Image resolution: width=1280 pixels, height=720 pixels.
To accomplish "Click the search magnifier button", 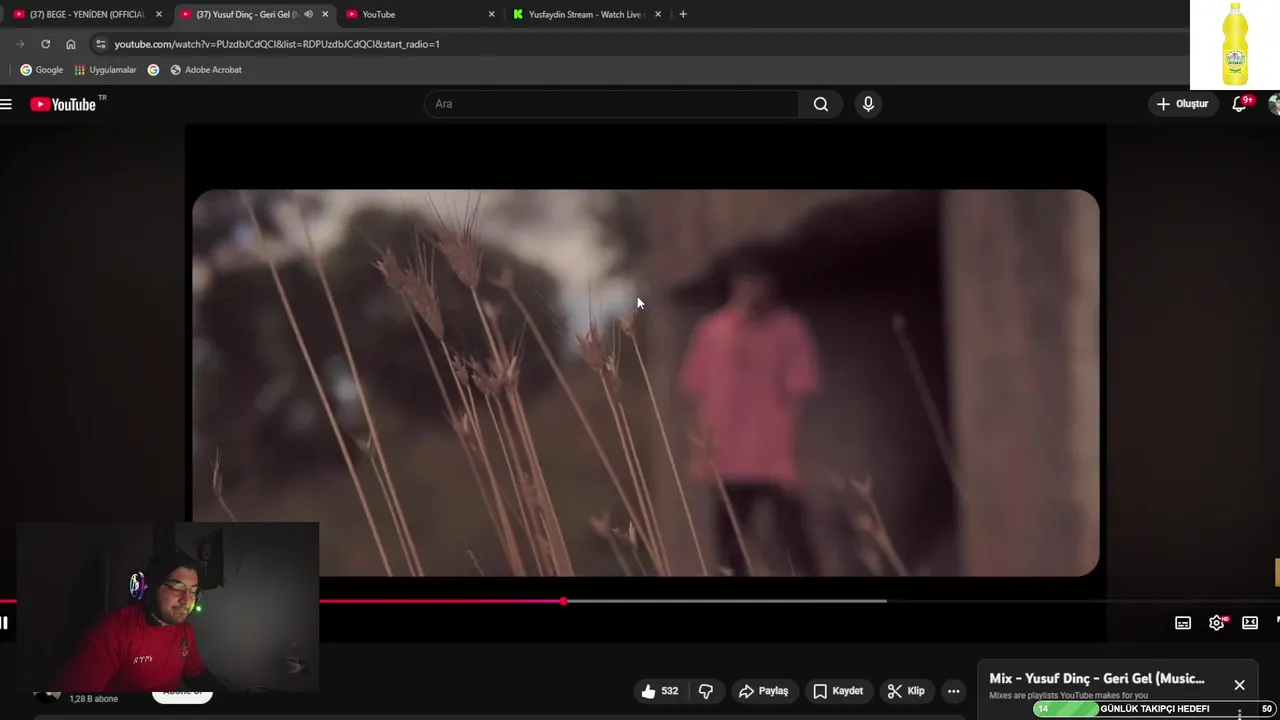I will pos(821,104).
